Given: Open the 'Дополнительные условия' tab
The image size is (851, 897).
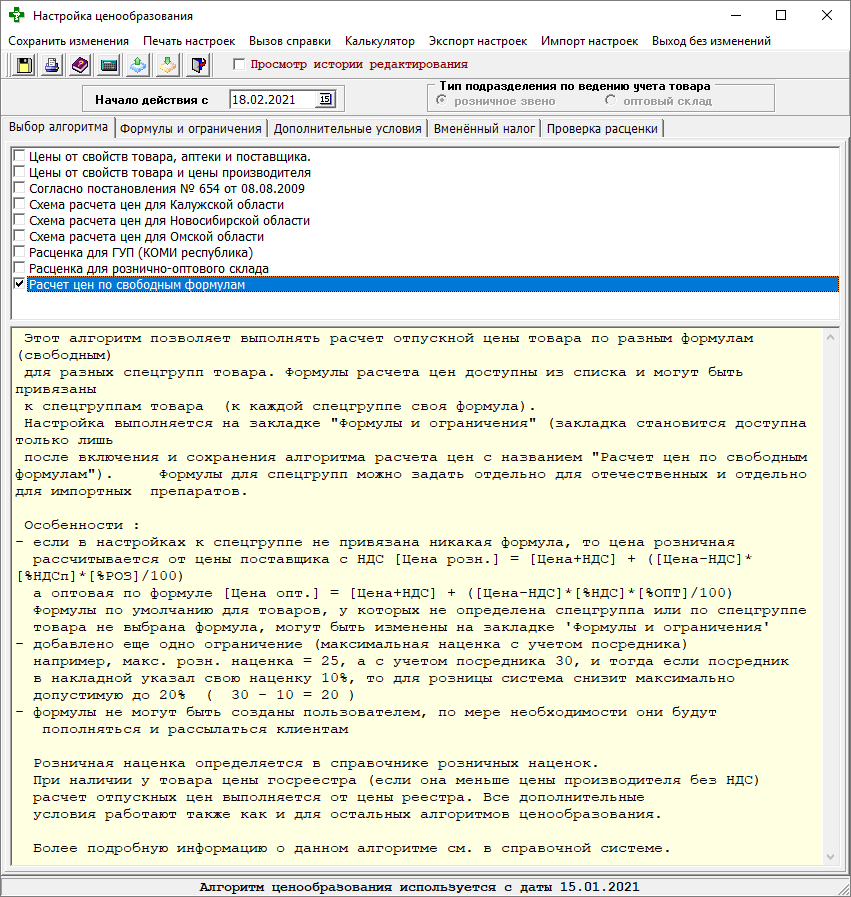Looking at the screenshot, I should 347,129.
